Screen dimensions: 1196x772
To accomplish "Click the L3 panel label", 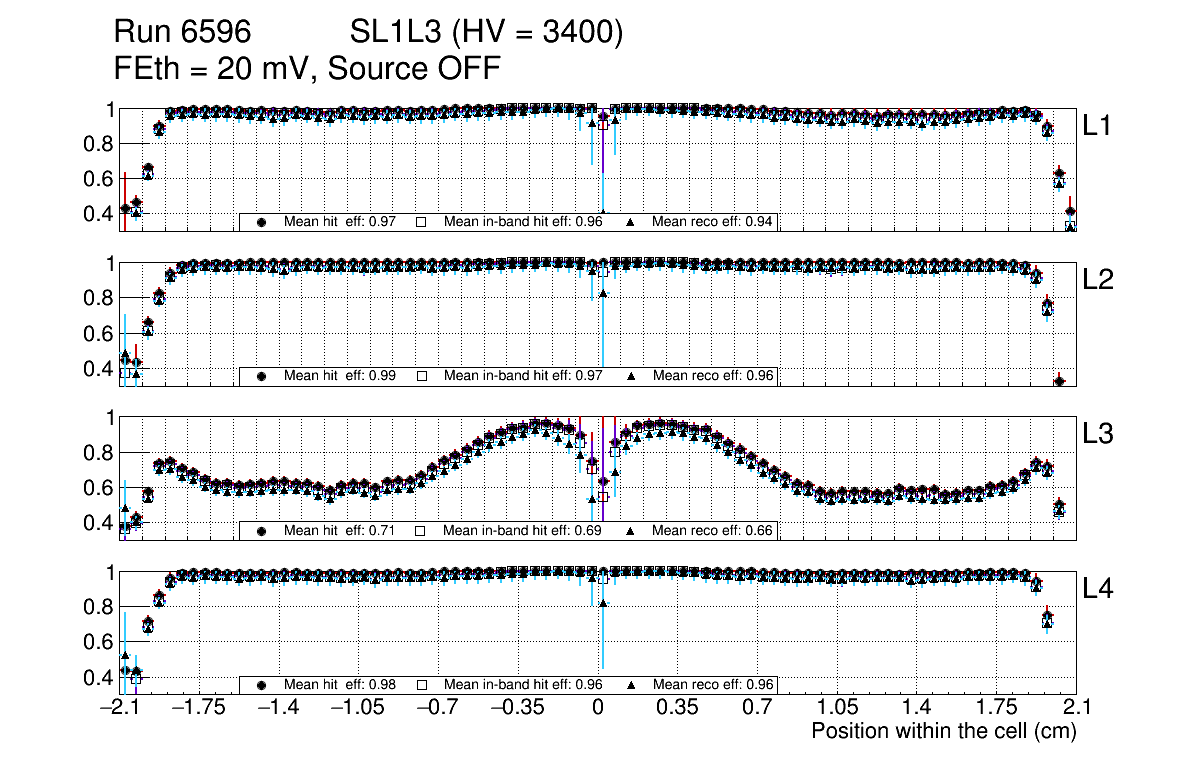I will (1097, 434).
